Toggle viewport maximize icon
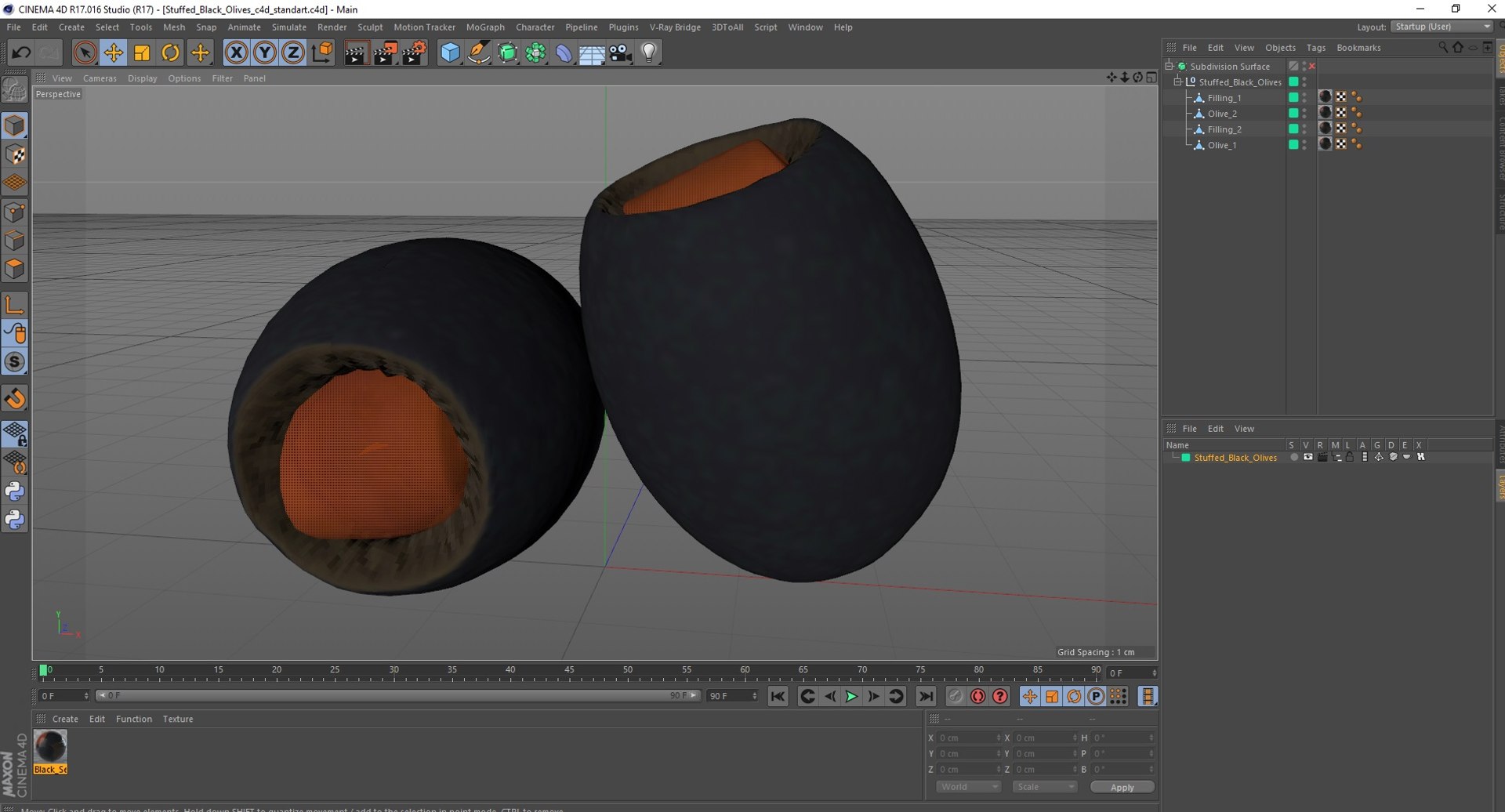Image resolution: width=1505 pixels, height=812 pixels. [x=1151, y=77]
